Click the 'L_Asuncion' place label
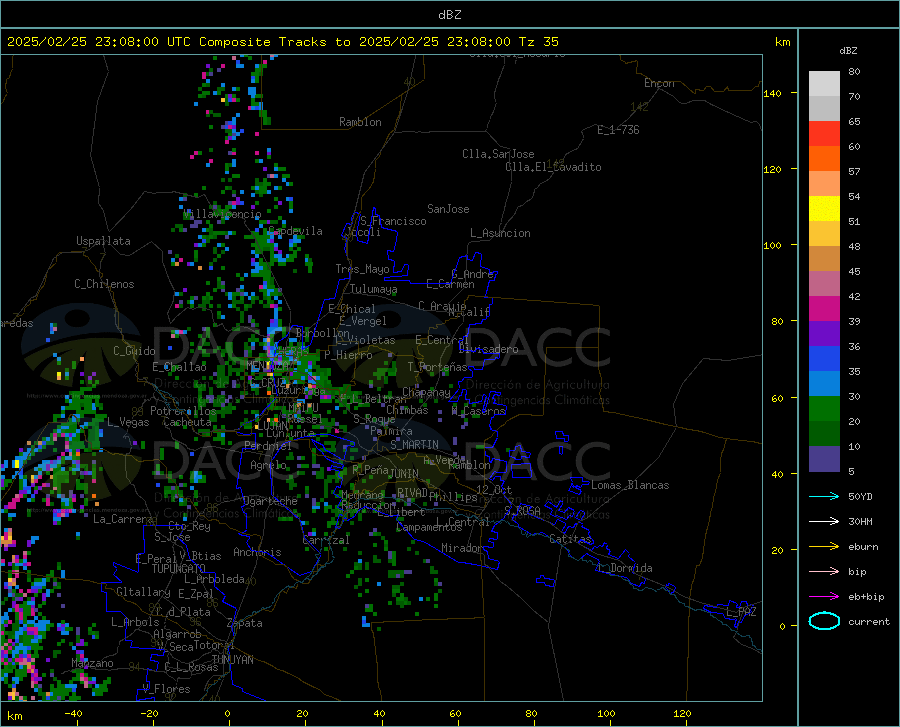This screenshot has width=900, height=727. [x=500, y=233]
